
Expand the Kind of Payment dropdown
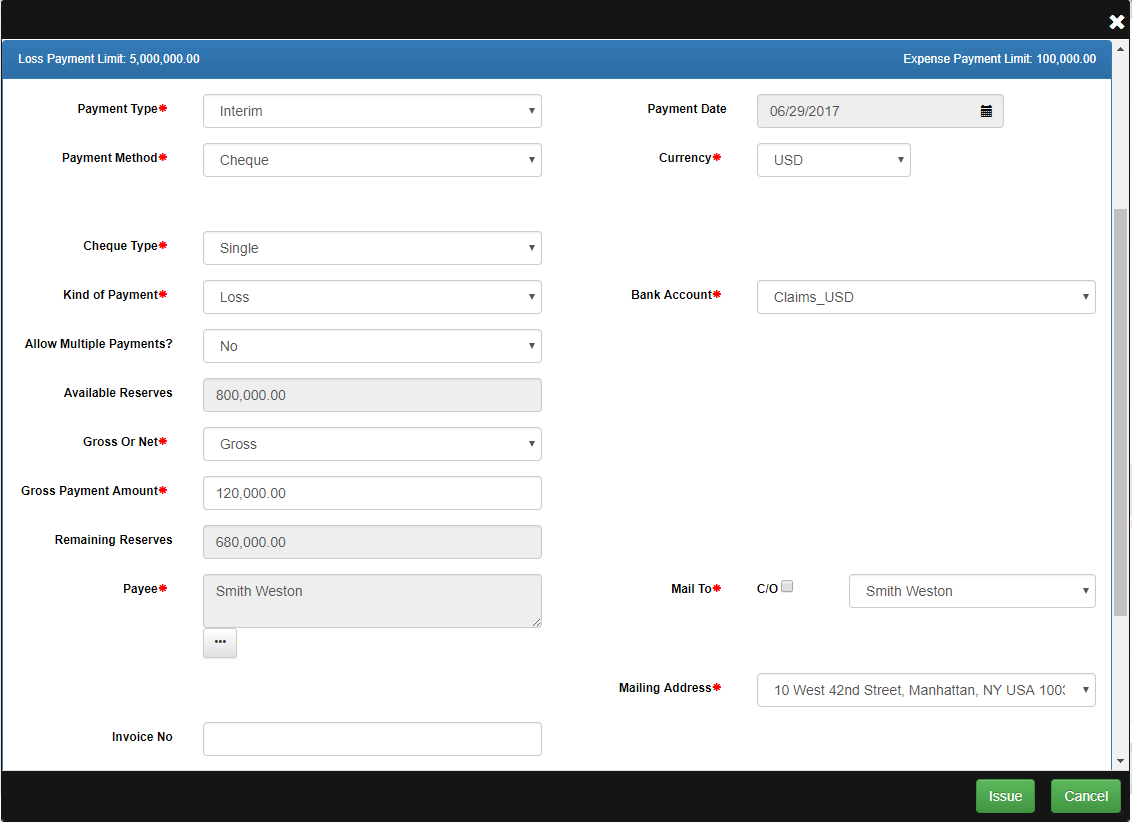tap(372, 297)
